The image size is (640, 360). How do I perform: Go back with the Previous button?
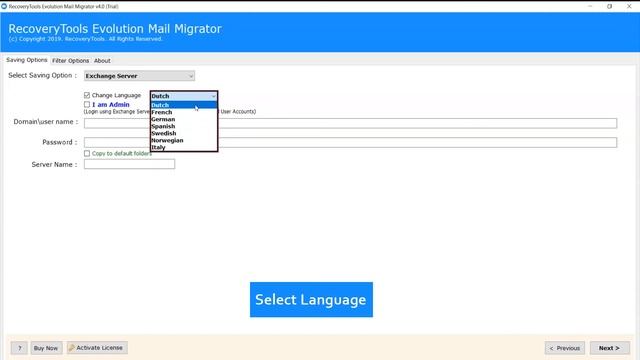(x=564, y=348)
